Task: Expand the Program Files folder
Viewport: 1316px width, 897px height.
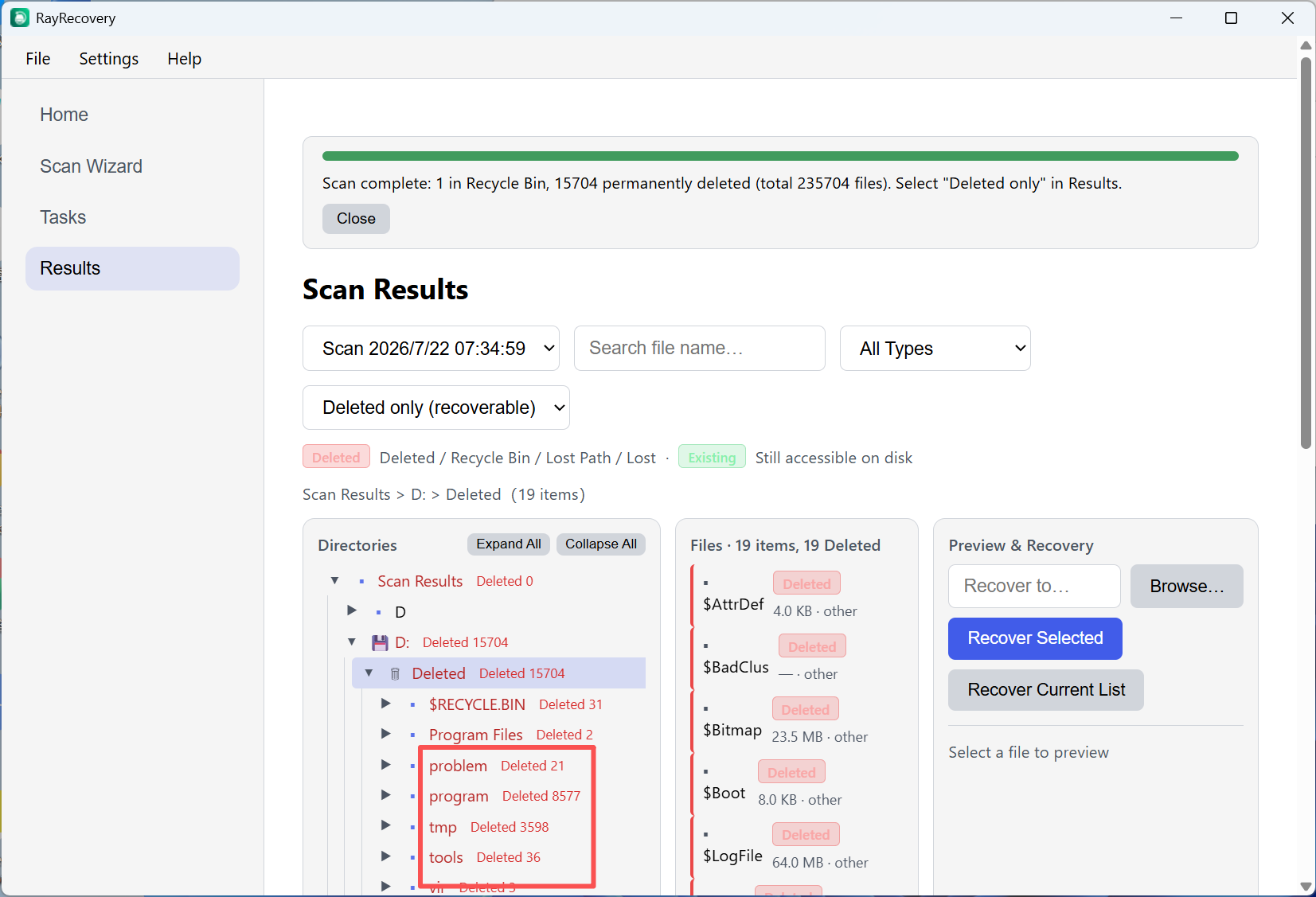Action: 385,734
